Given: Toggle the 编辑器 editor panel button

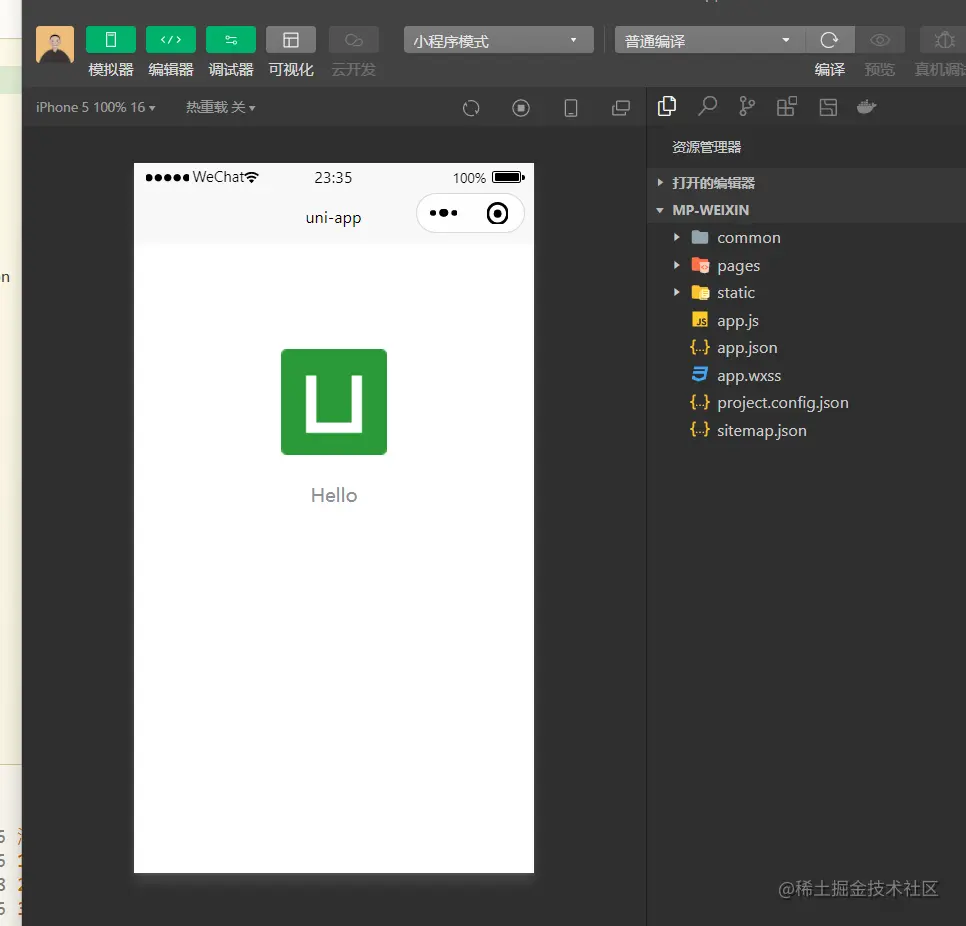Looking at the screenshot, I should [171, 40].
